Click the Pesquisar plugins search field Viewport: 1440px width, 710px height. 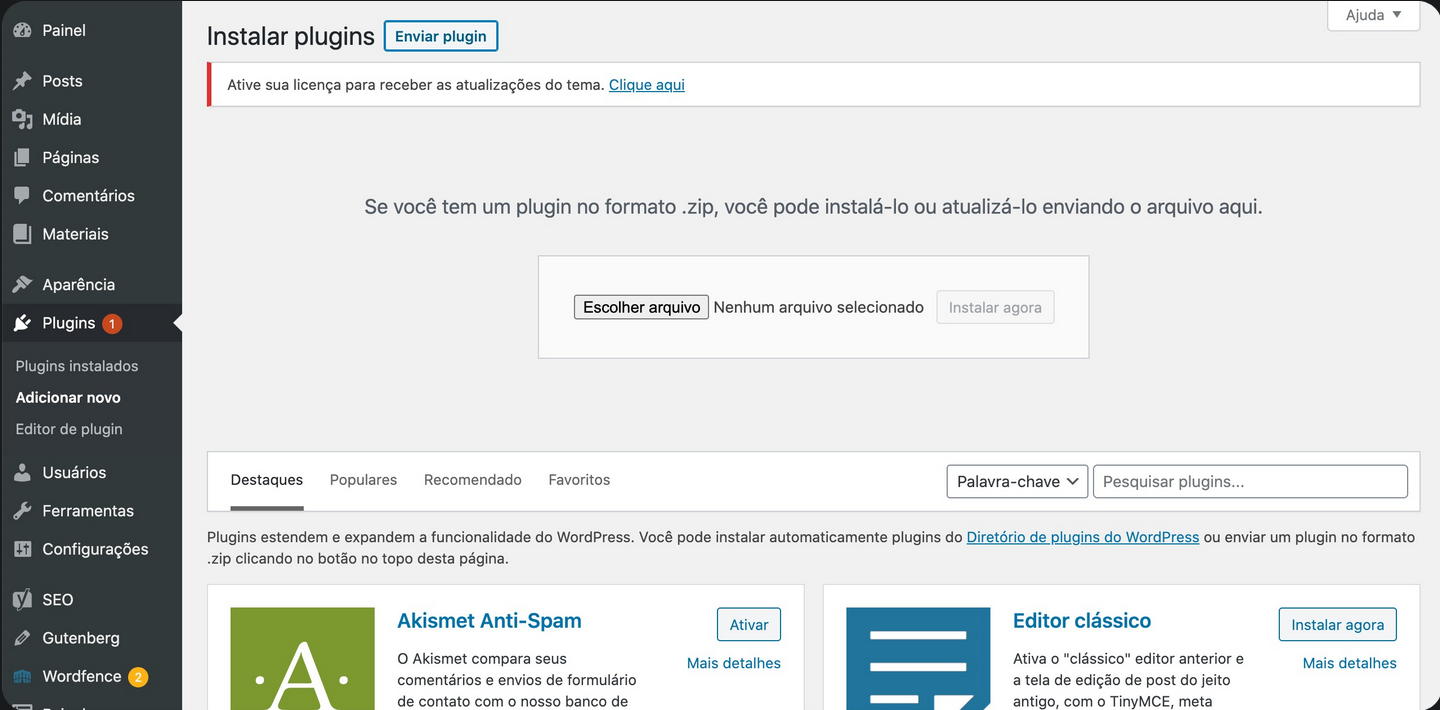pyautogui.click(x=1250, y=481)
